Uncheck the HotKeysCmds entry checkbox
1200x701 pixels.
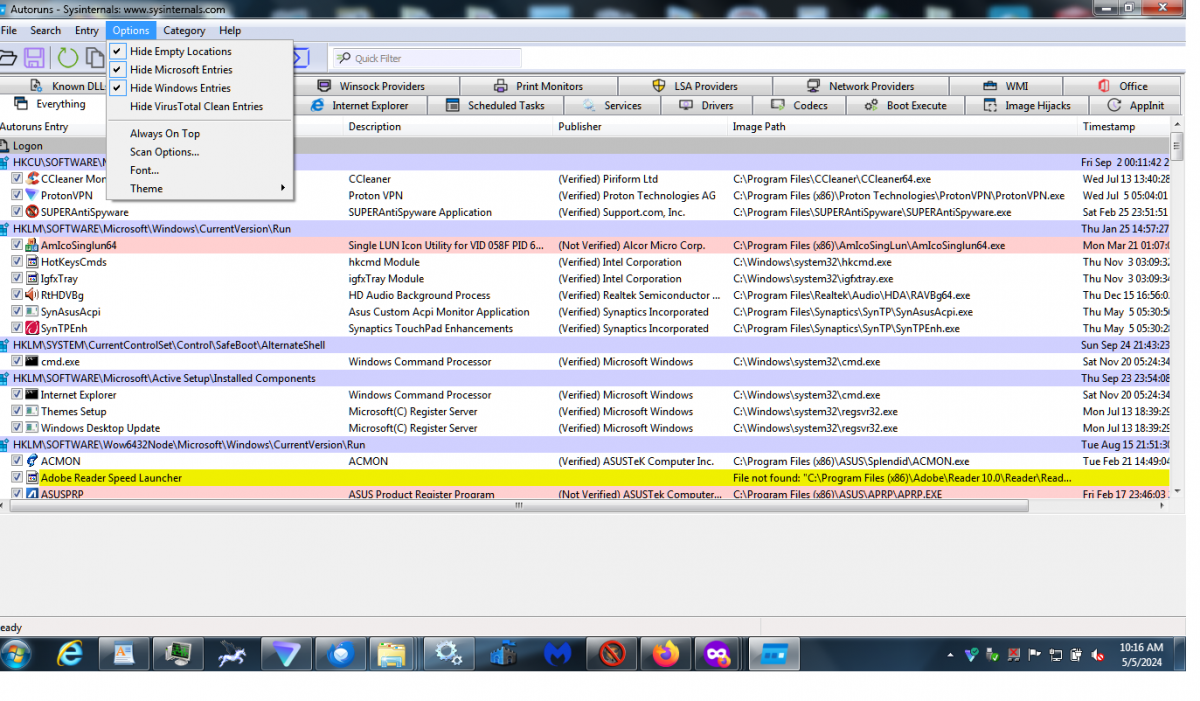[17, 262]
